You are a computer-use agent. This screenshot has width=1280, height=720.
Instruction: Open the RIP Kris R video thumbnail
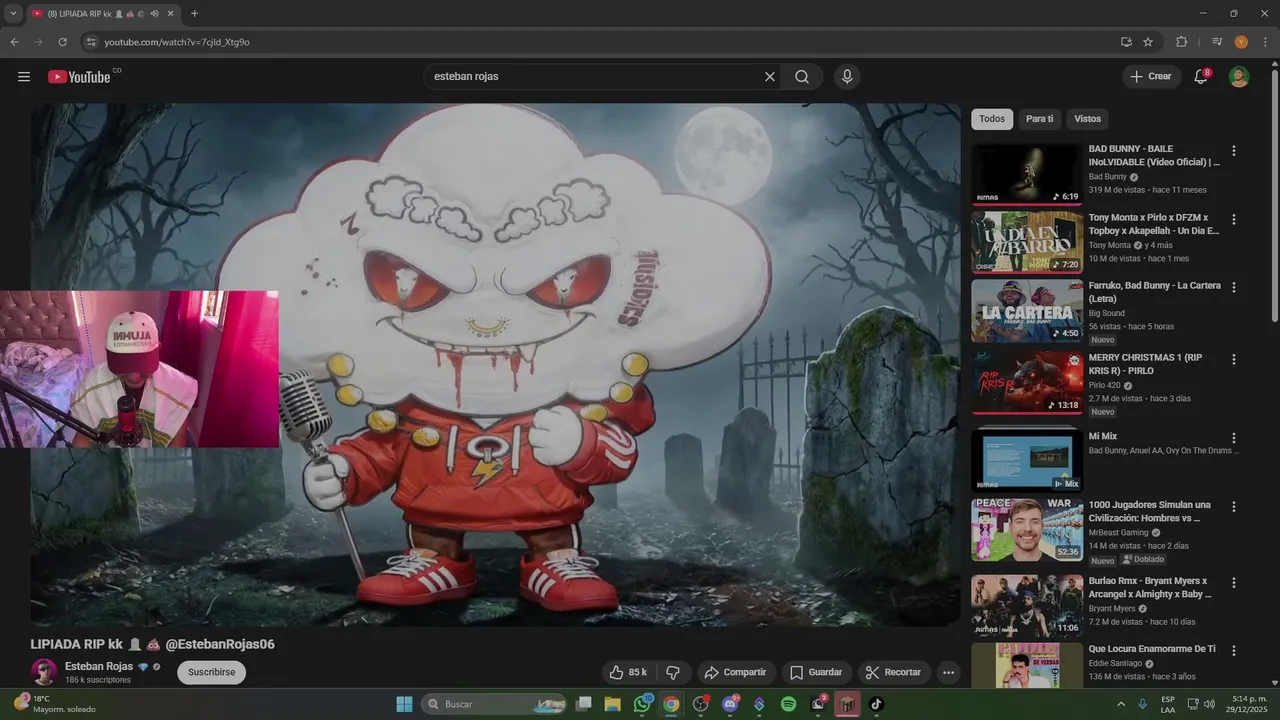pos(1027,382)
